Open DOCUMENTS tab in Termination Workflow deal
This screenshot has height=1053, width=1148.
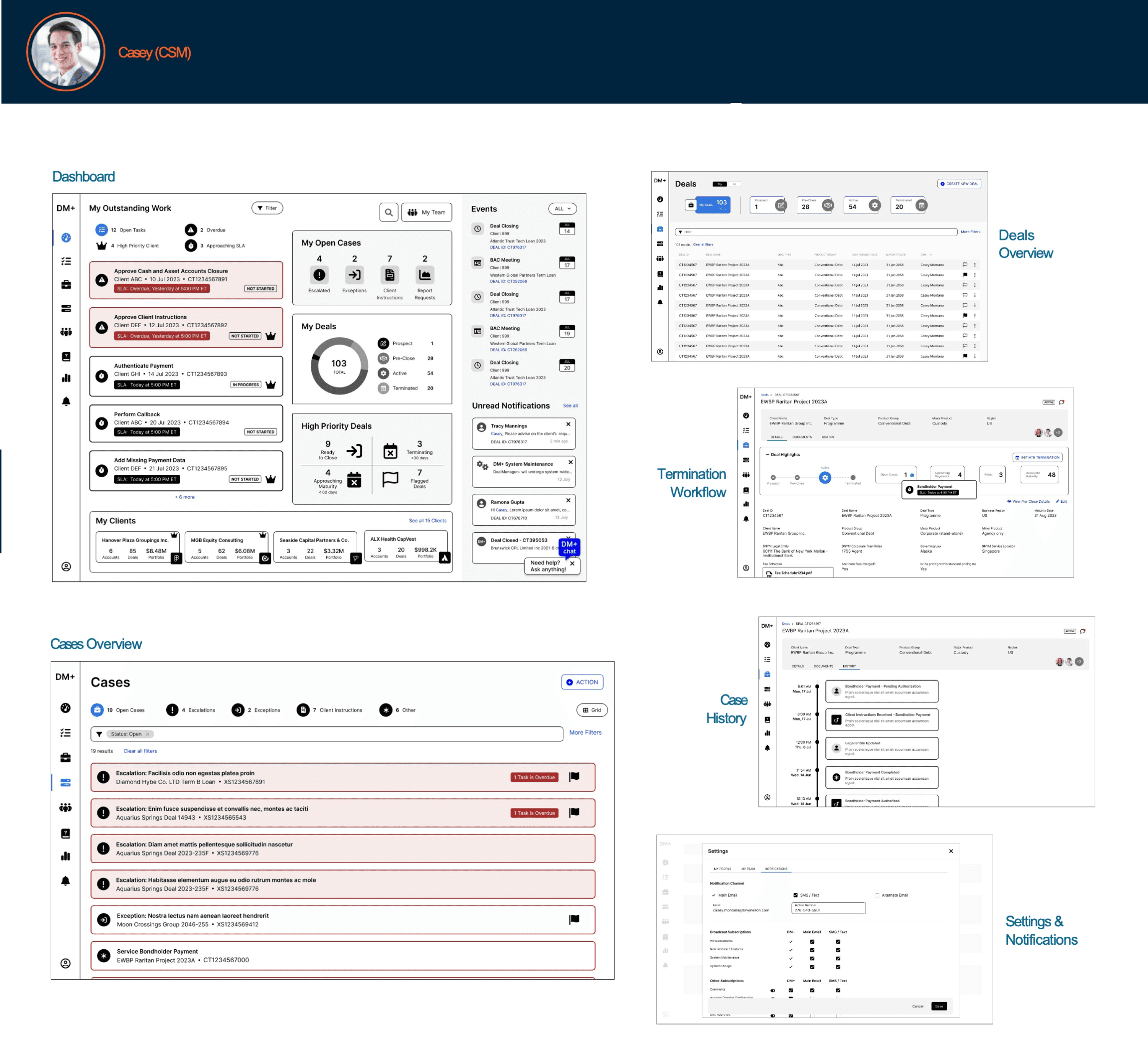click(x=802, y=437)
